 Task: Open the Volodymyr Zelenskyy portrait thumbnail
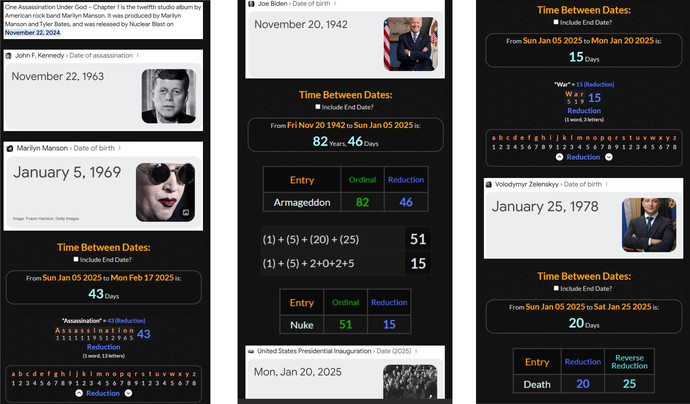click(649, 225)
